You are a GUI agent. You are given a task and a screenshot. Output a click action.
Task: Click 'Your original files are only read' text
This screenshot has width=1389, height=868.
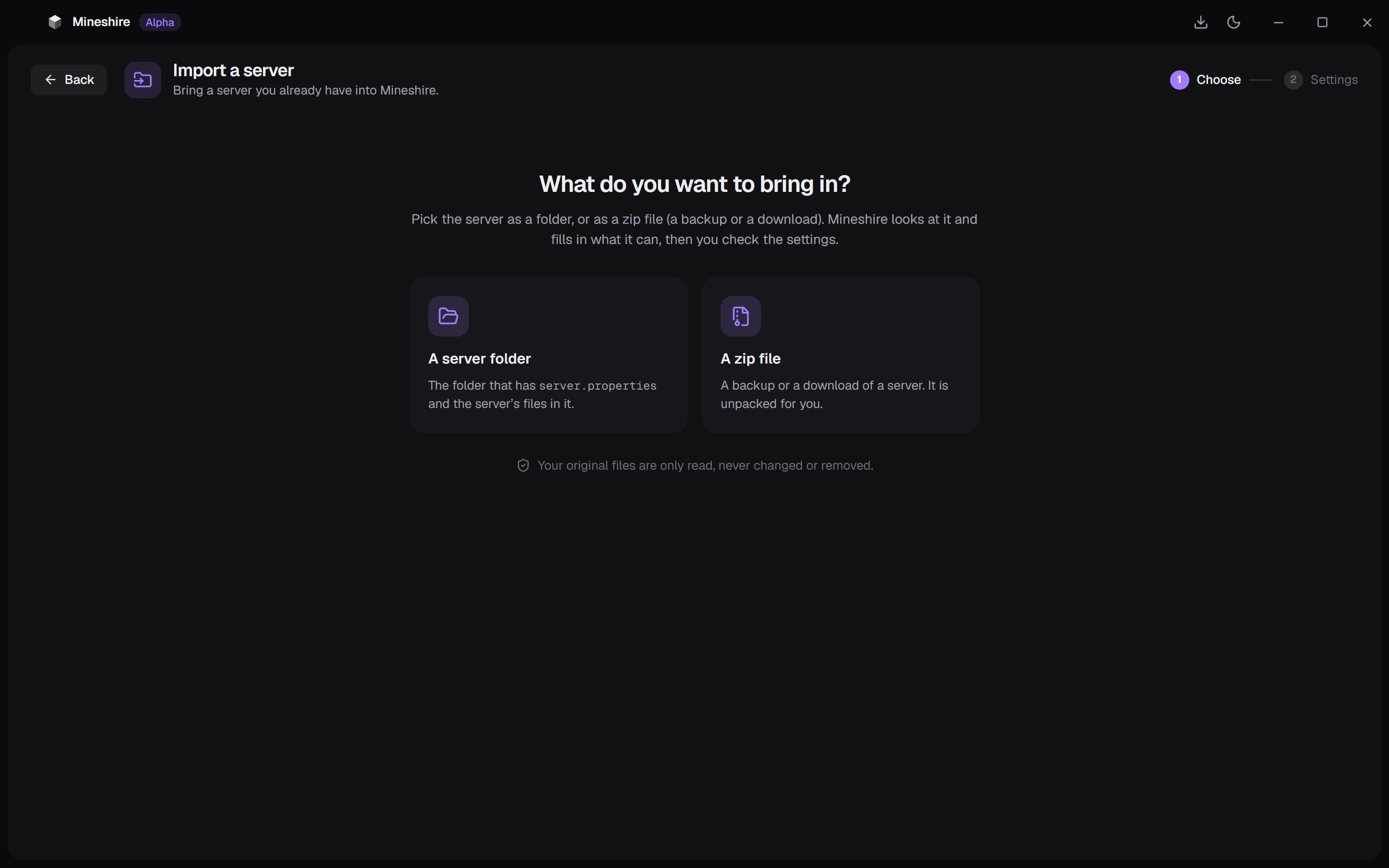click(705, 465)
